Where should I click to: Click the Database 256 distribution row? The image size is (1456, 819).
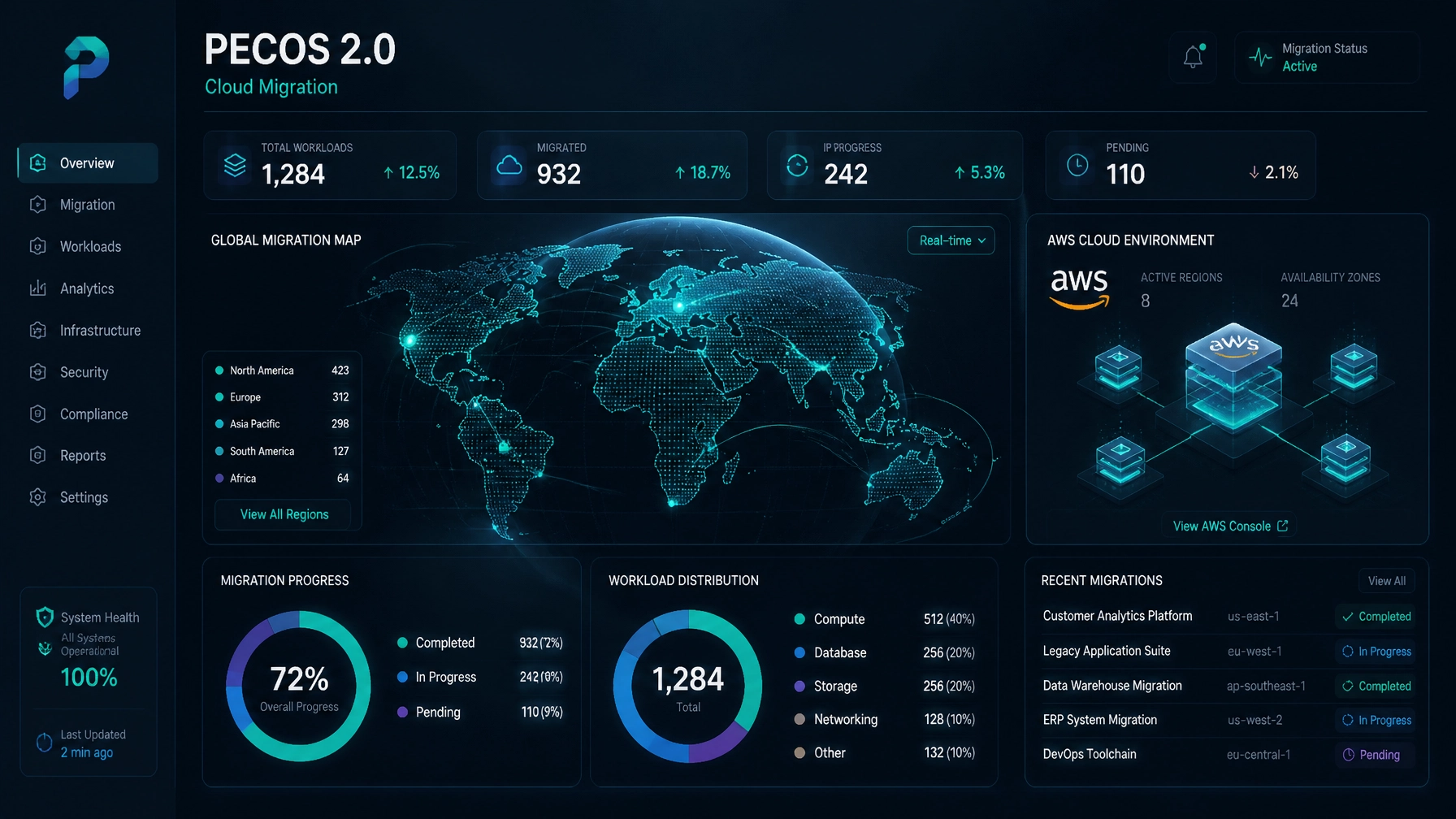point(884,652)
